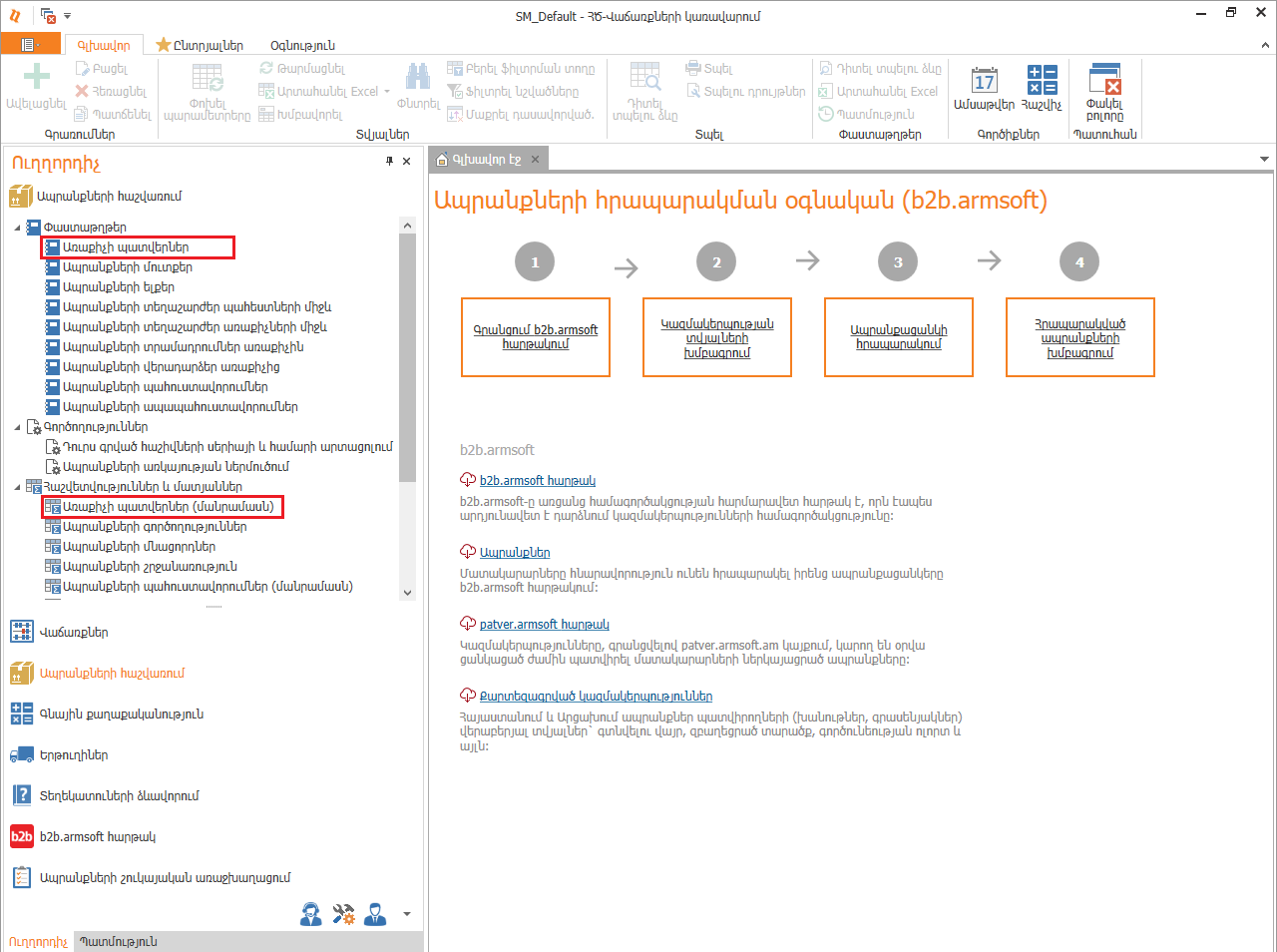
Task: Select the Ուղղորդիչ bottom tab
Action: click(x=38, y=941)
